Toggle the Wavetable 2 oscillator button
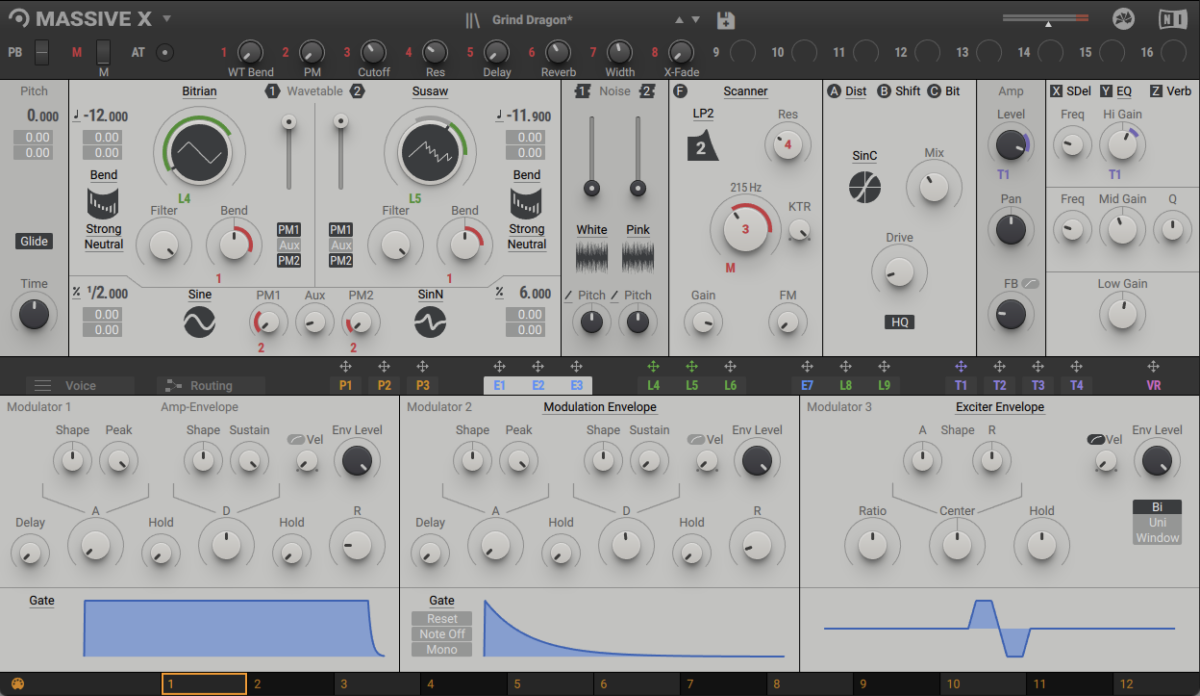Viewport: 1200px width, 696px height. tap(357, 91)
